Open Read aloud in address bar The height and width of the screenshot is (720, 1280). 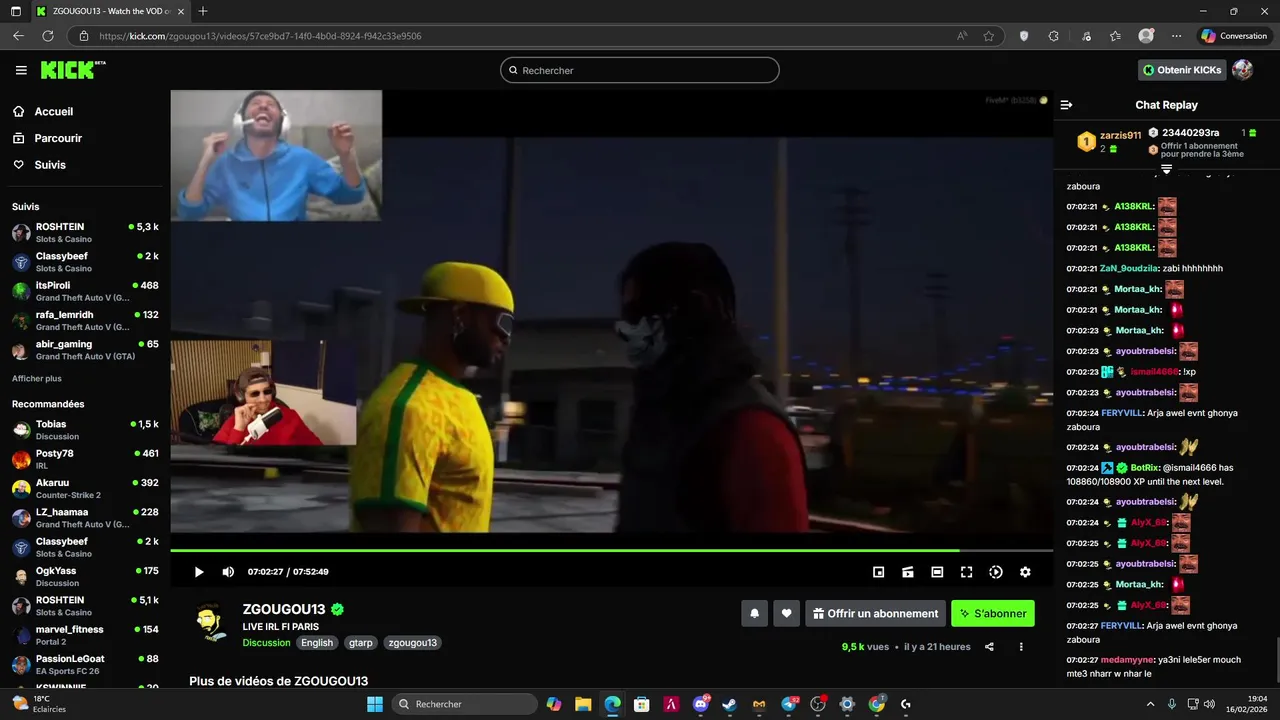tap(962, 36)
